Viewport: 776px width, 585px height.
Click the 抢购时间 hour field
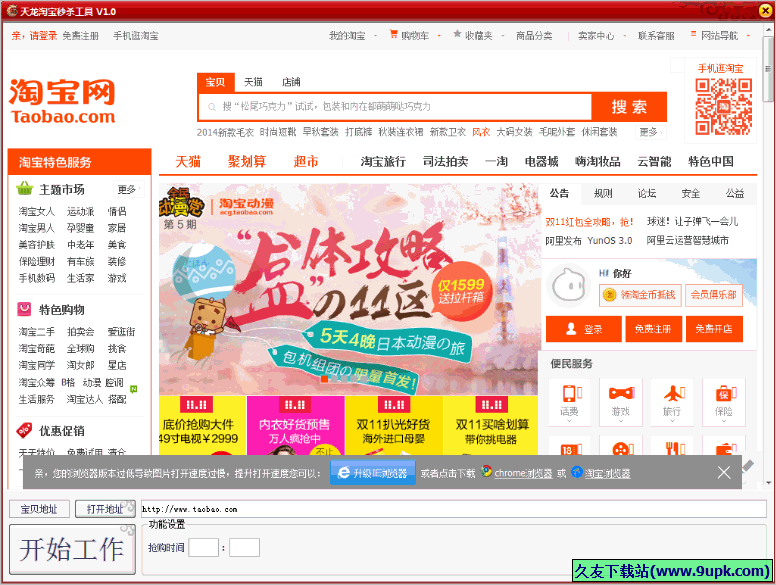pos(203,547)
